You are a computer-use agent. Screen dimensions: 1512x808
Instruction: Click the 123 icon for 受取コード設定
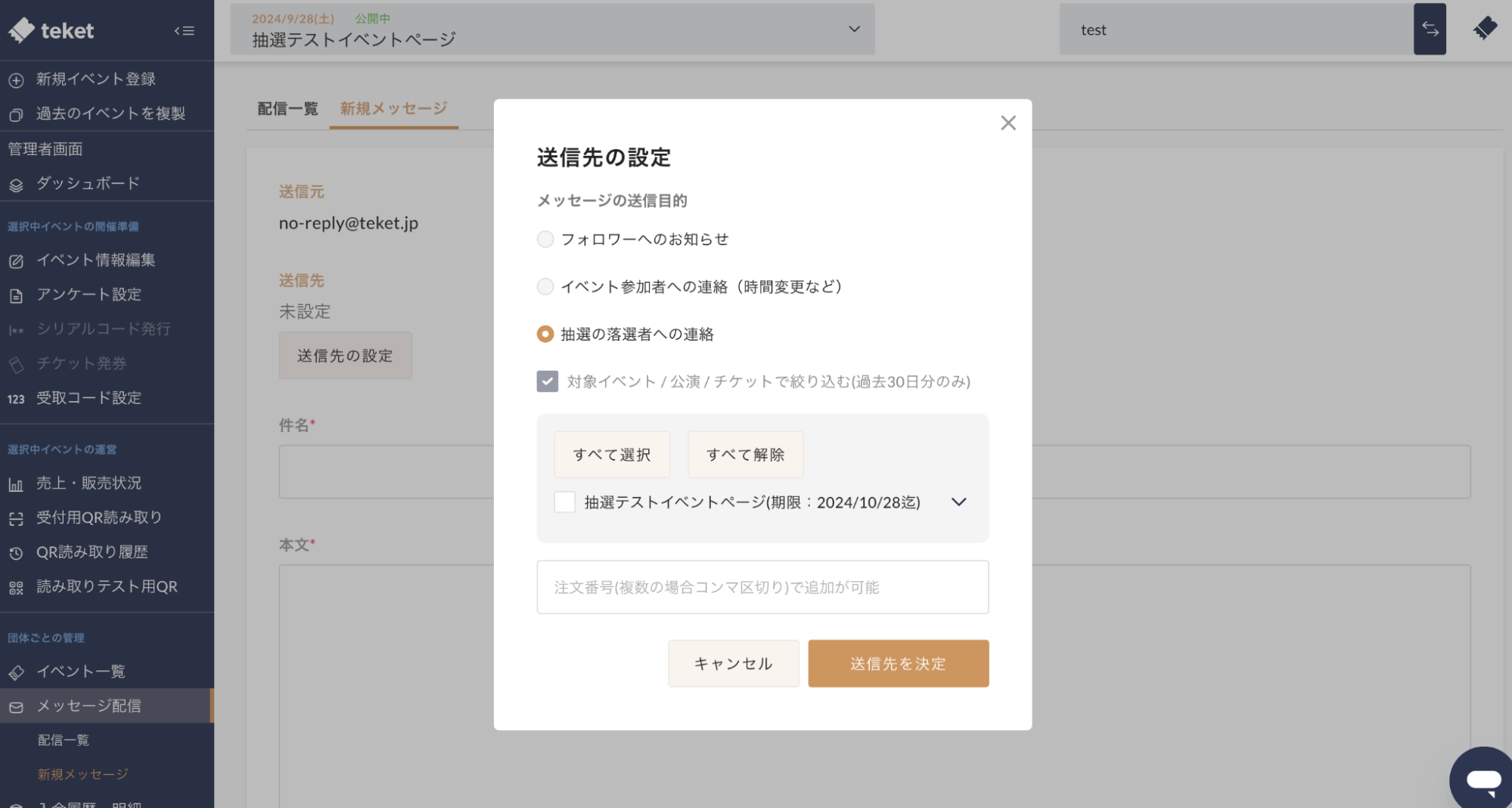(x=16, y=399)
